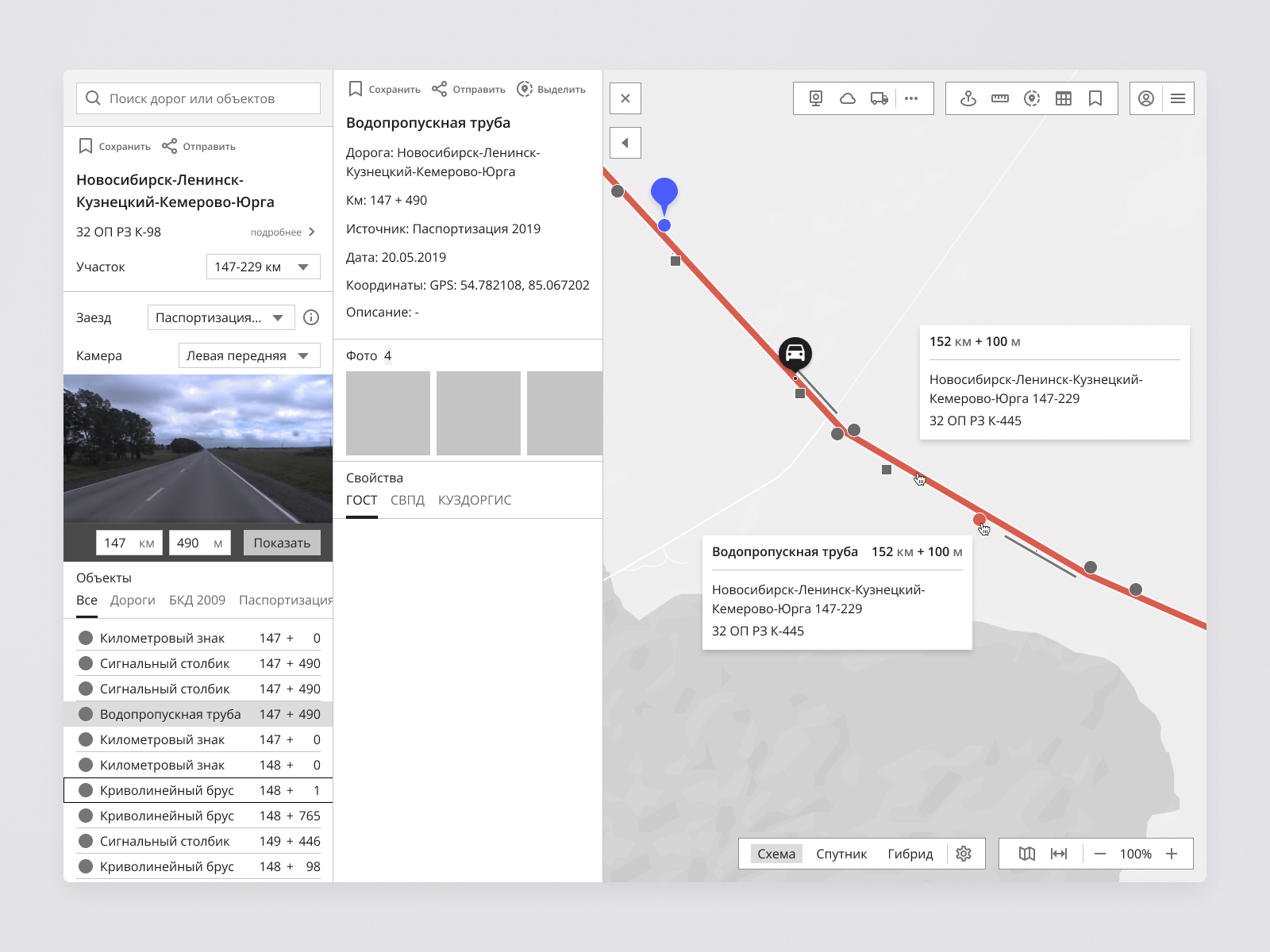Open bookmarks from map toolbar
Viewport: 1270px width, 952px height.
[1095, 98]
